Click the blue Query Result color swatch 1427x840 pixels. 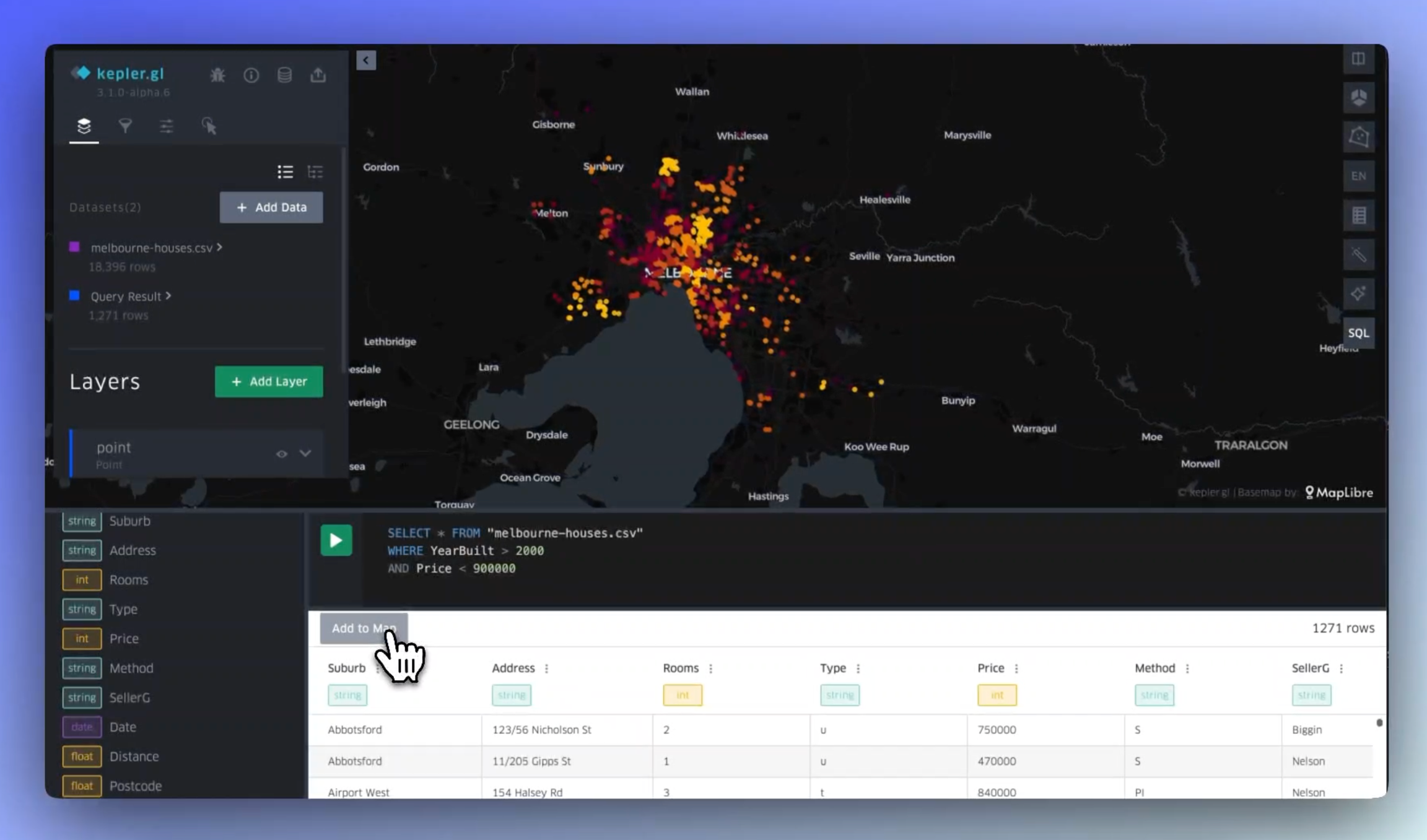pos(74,296)
